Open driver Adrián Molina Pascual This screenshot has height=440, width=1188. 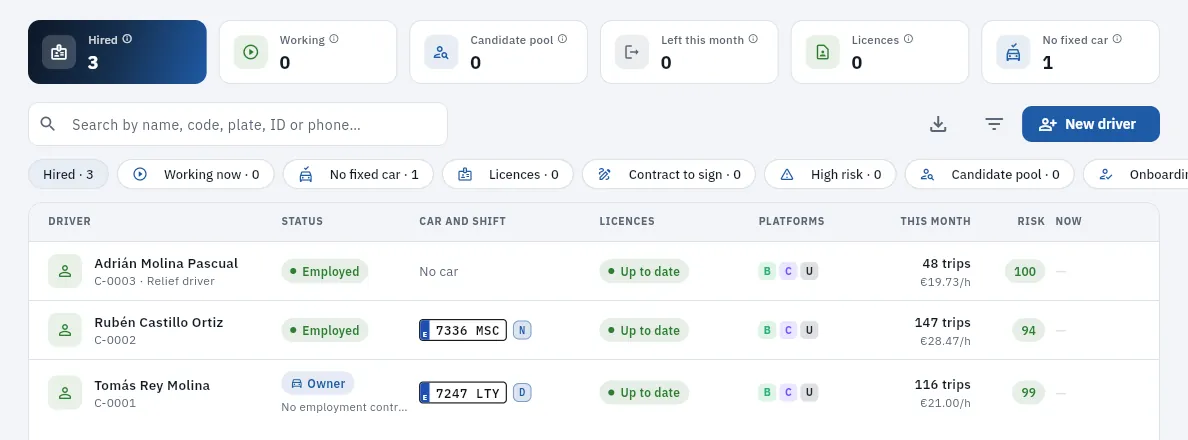tap(166, 264)
